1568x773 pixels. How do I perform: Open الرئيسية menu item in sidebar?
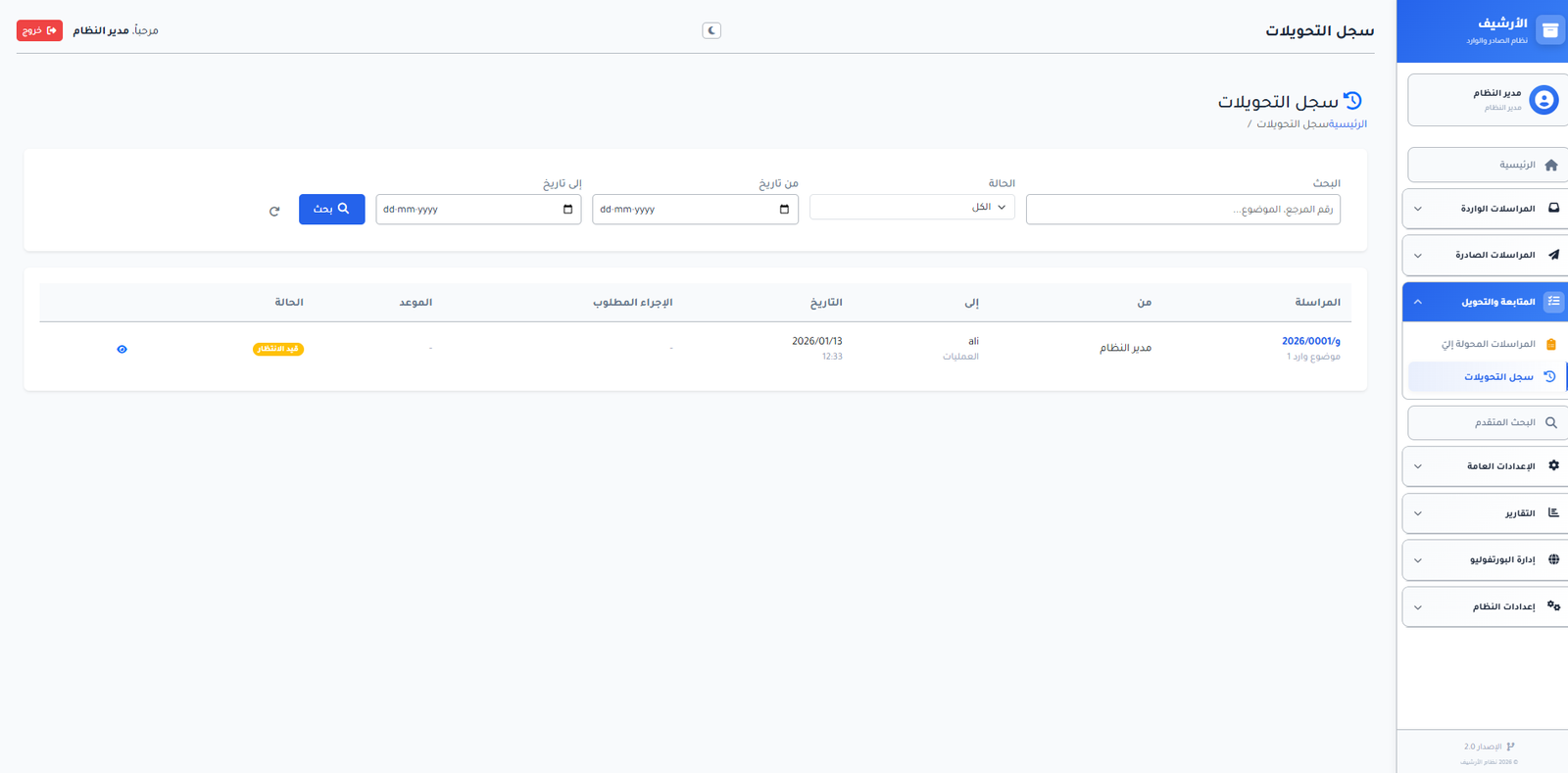click(1488, 165)
